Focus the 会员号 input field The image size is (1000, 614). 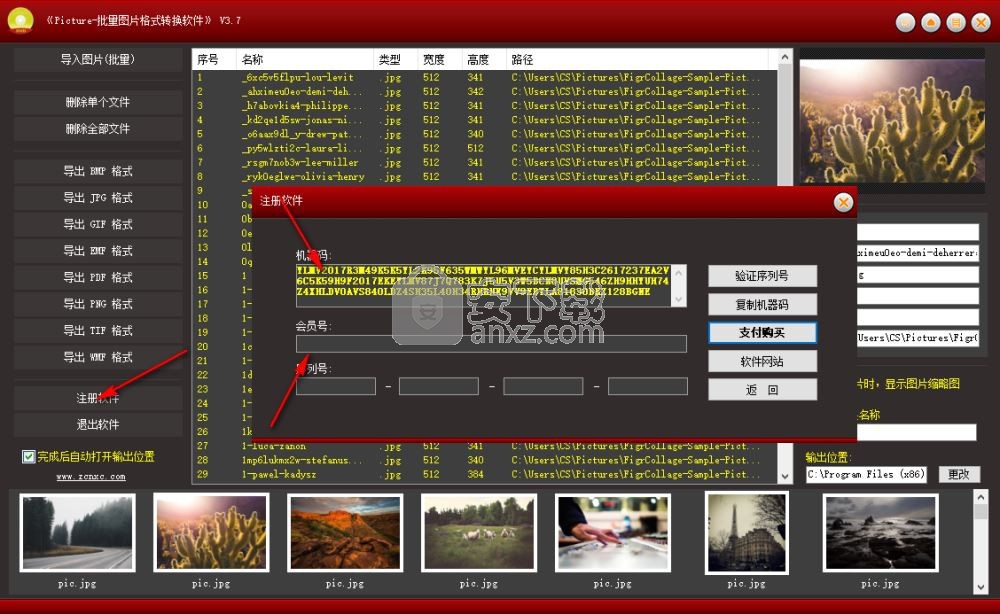(491, 344)
